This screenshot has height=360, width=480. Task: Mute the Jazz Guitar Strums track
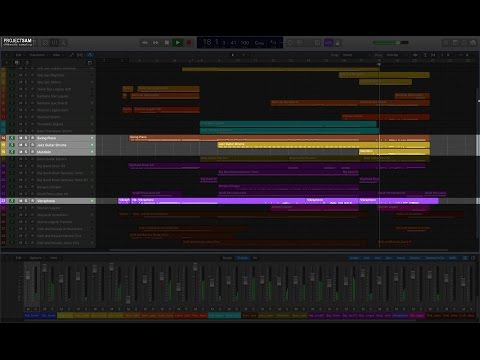[x=21, y=145]
